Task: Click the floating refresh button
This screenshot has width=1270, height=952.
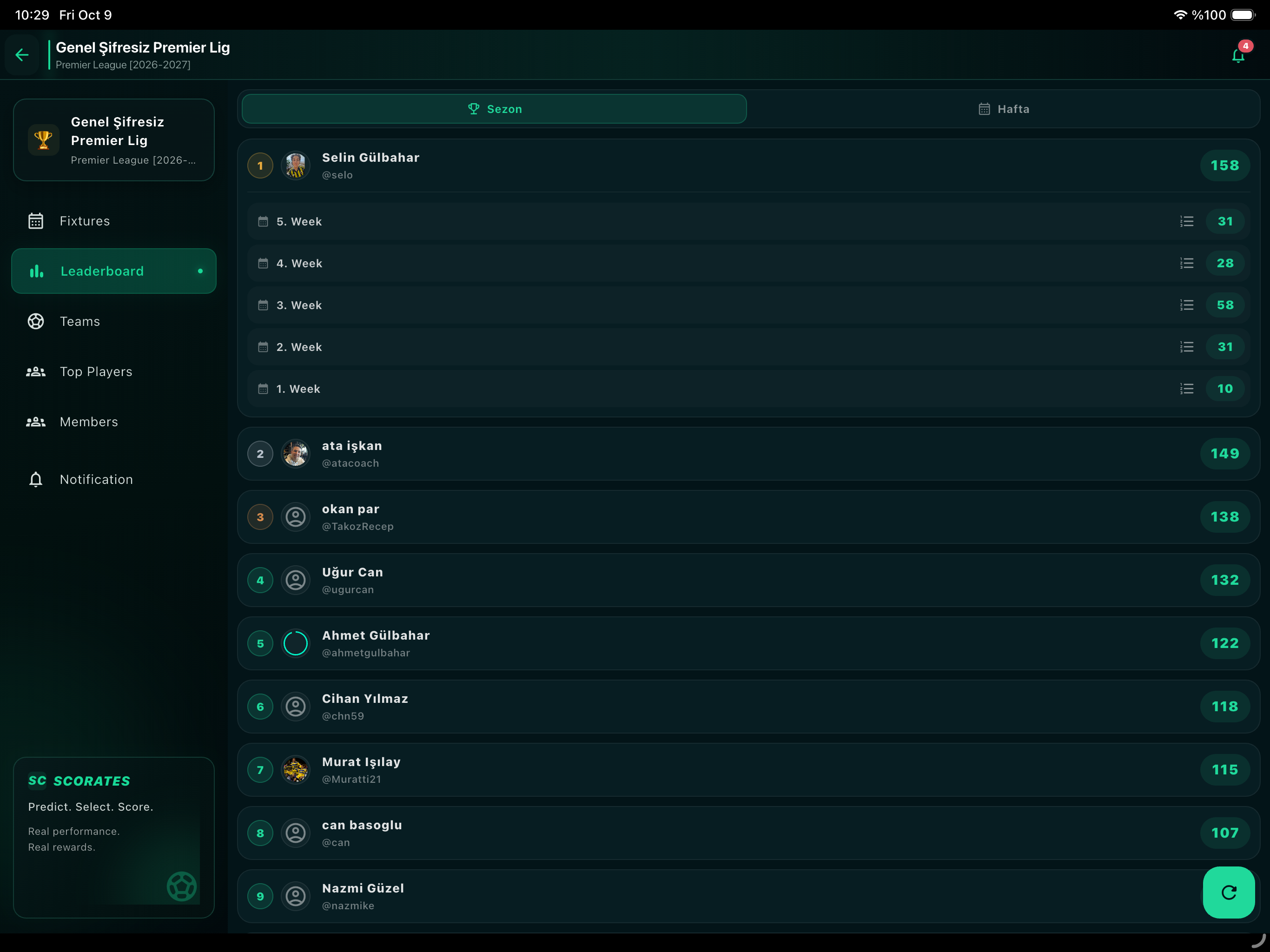Action: [1228, 892]
